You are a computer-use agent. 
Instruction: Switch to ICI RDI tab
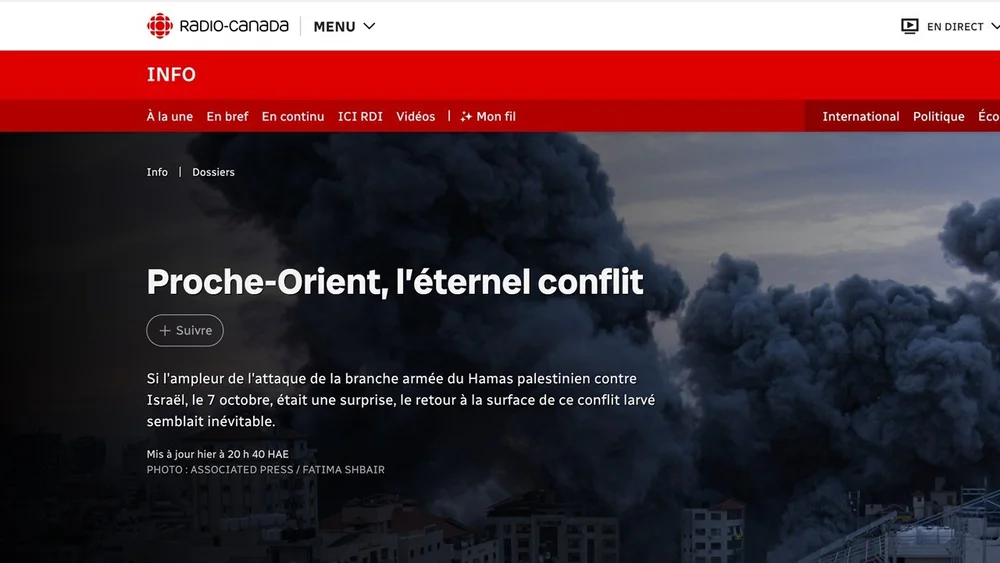(x=360, y=117)
